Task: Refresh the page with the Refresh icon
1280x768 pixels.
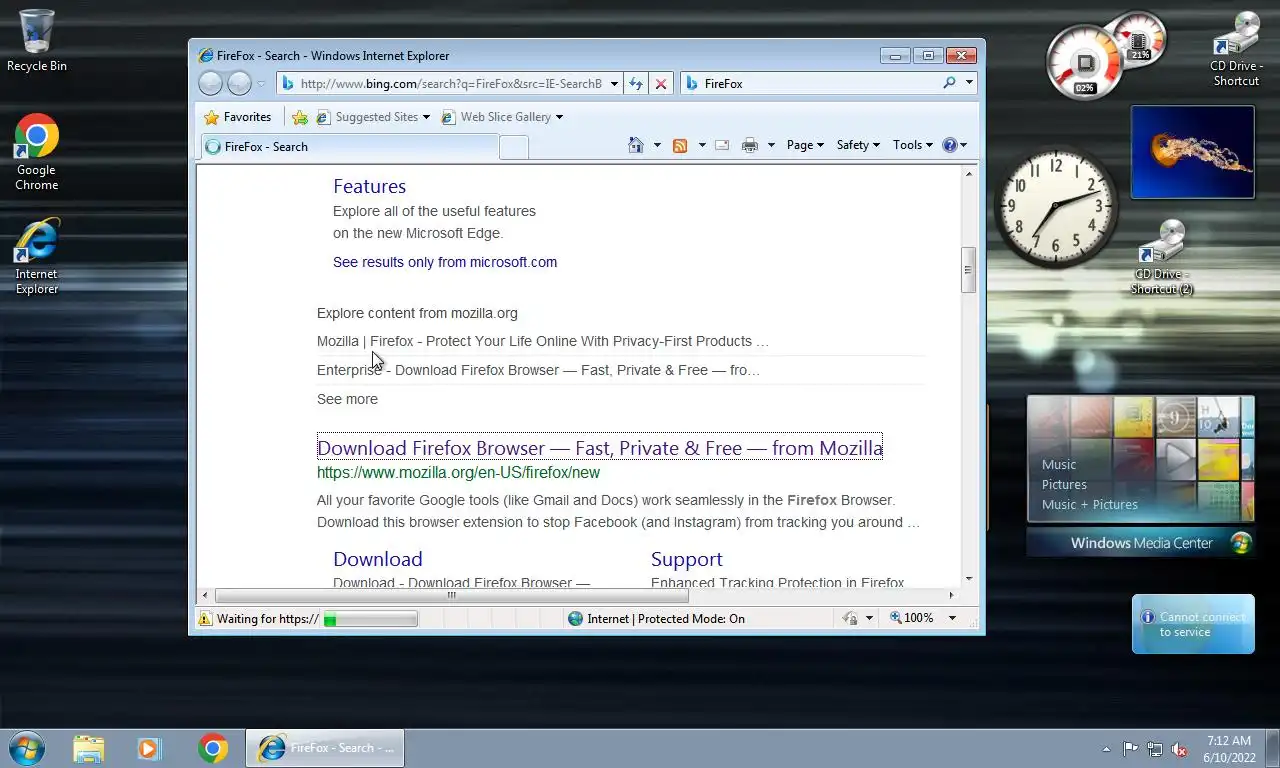Action: 635,84
